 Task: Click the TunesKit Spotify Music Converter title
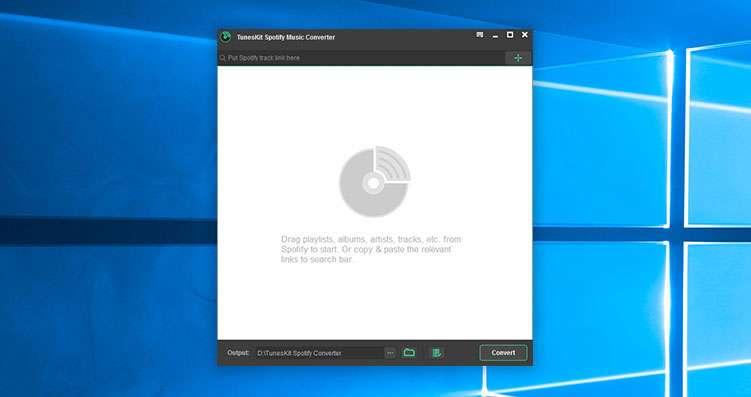pyautogui.click(x=285, y=37)
